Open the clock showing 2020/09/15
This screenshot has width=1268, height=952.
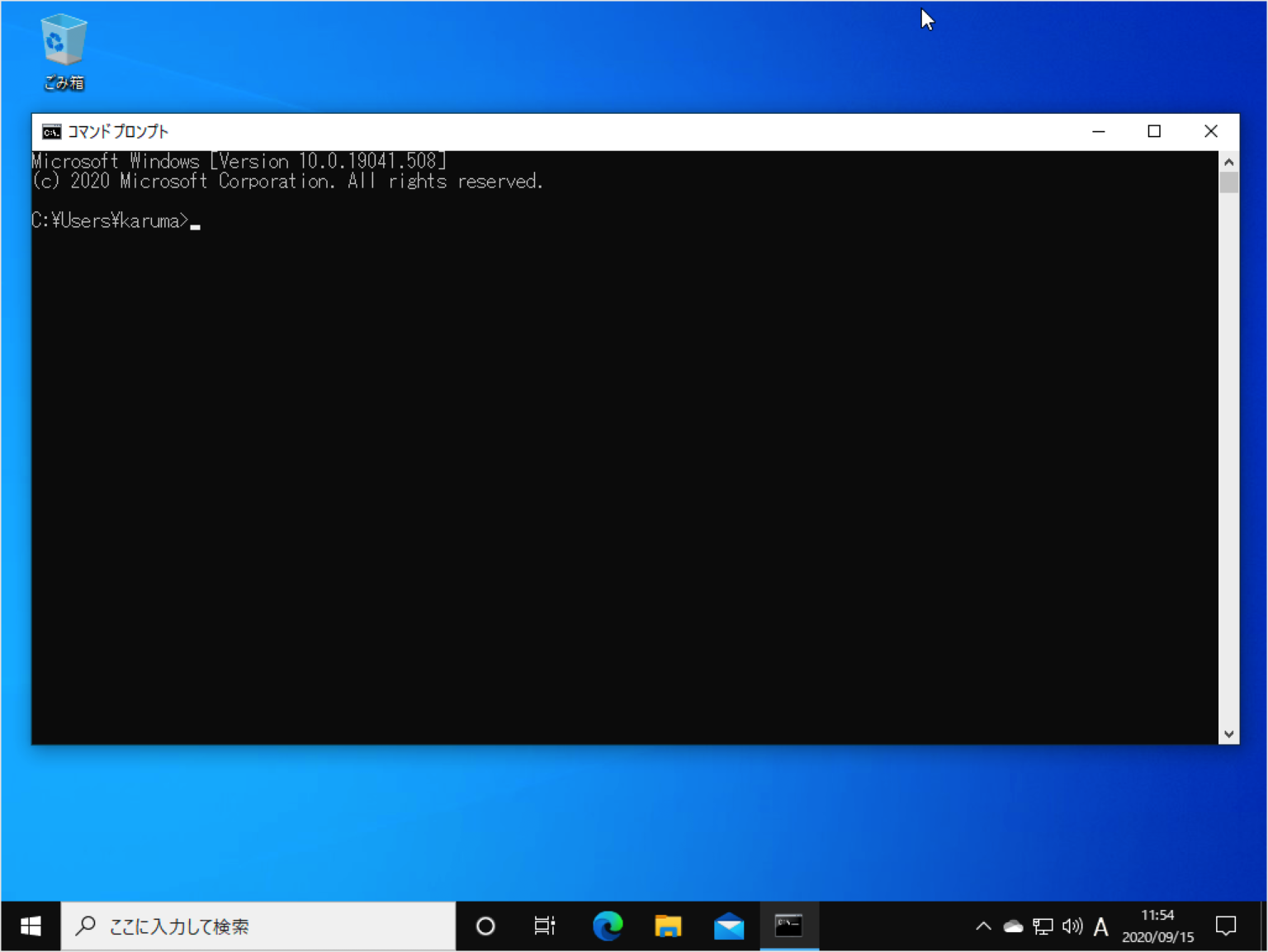1157,926
